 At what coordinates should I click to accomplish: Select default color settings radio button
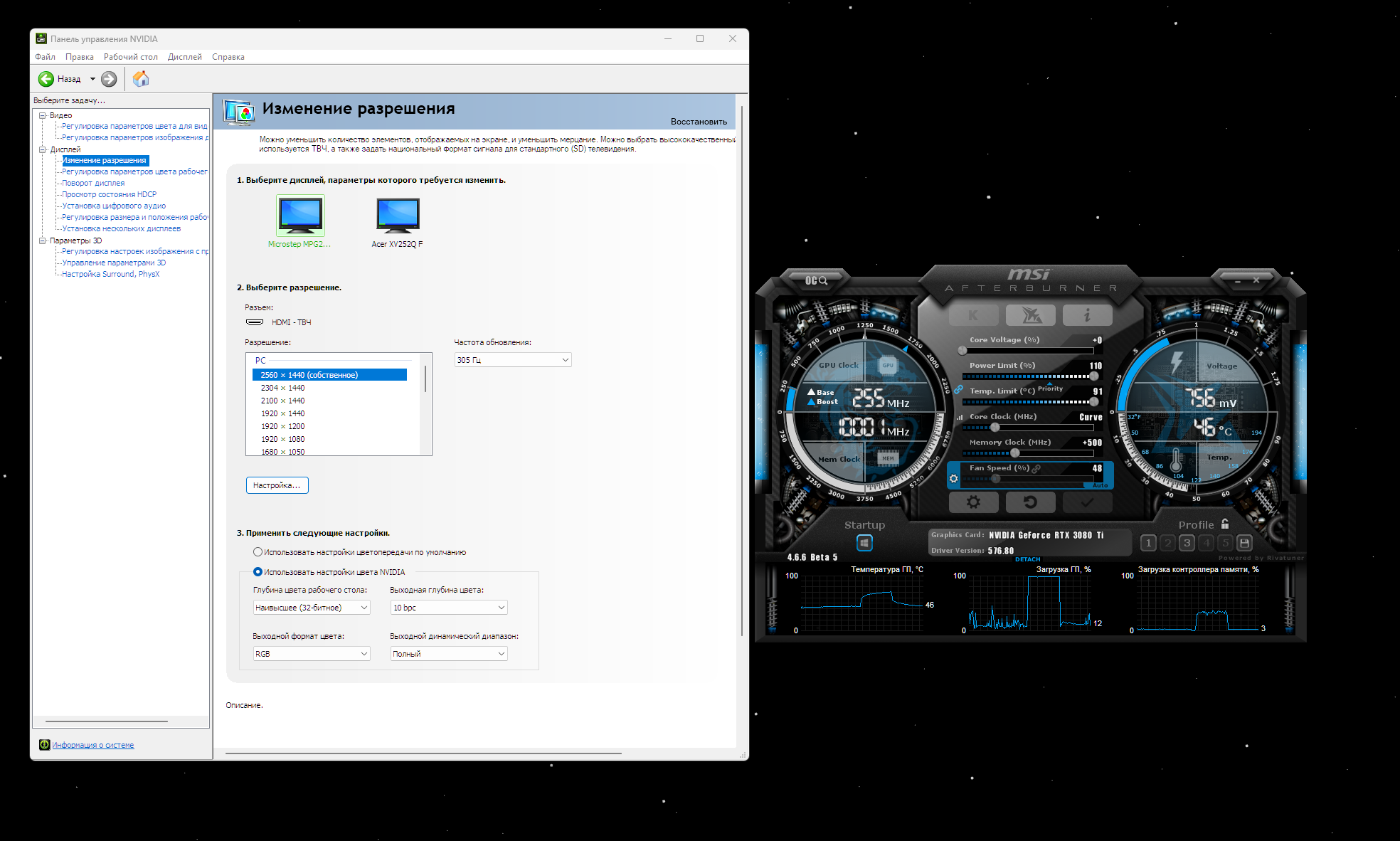258,552
